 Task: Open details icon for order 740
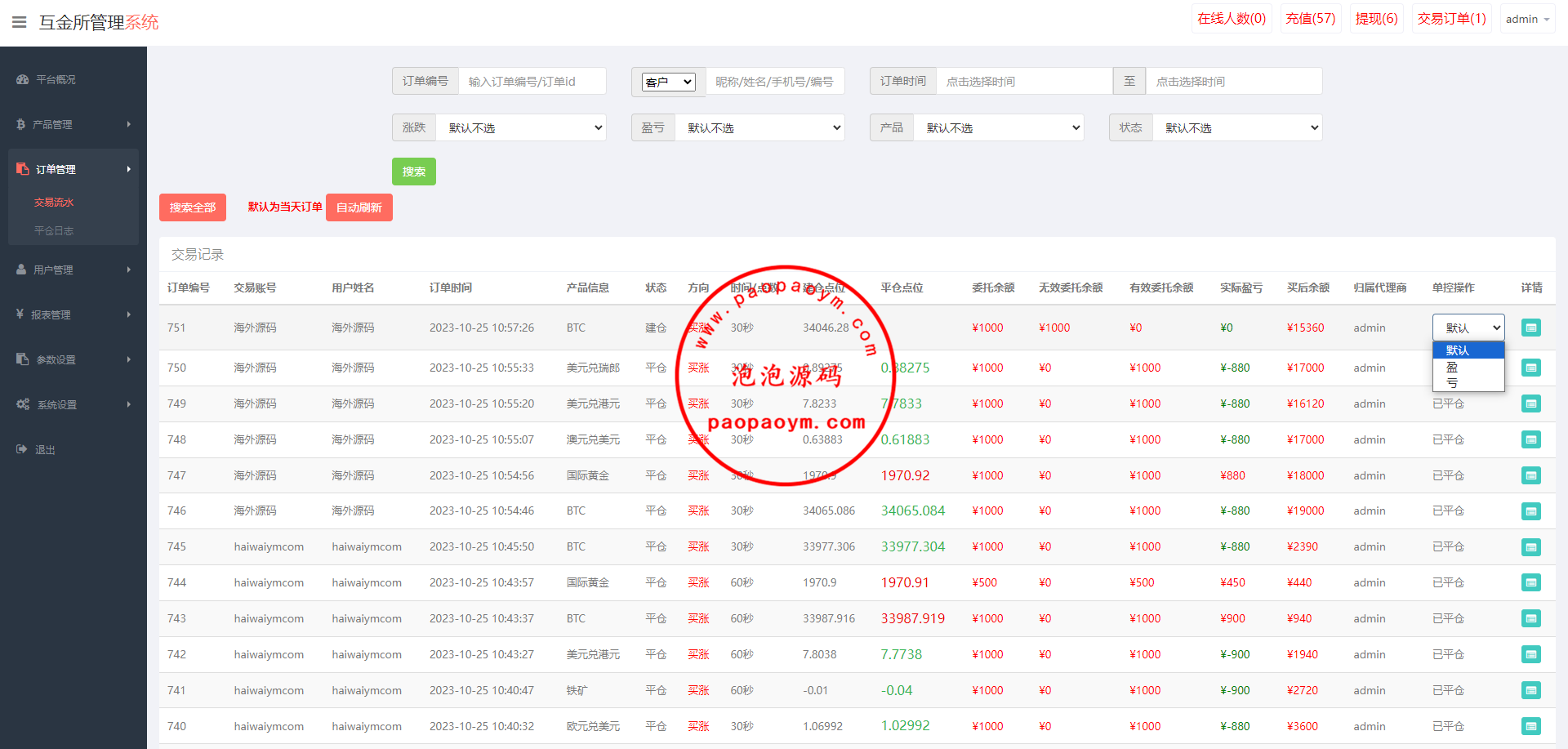(x=1531, y=726)
